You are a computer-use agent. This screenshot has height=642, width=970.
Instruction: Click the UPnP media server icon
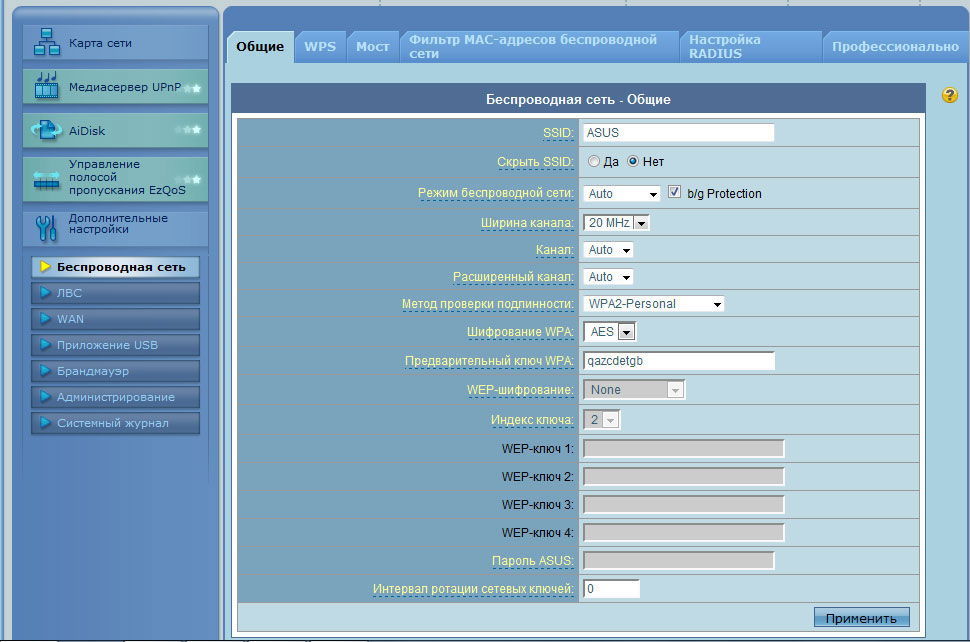(47, 87)
